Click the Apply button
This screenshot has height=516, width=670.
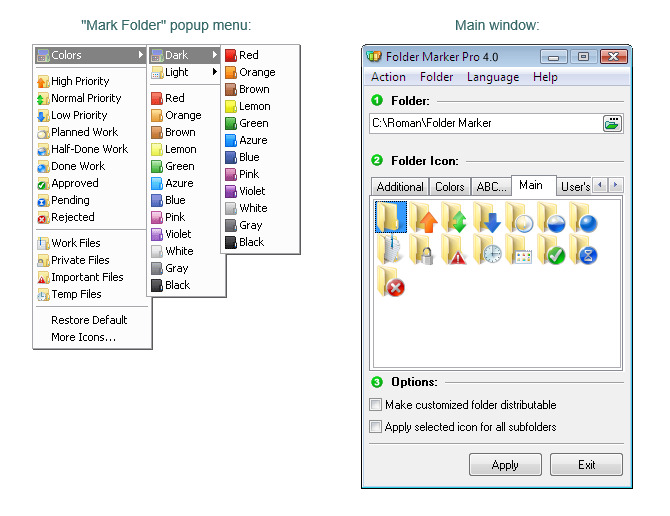505,465
